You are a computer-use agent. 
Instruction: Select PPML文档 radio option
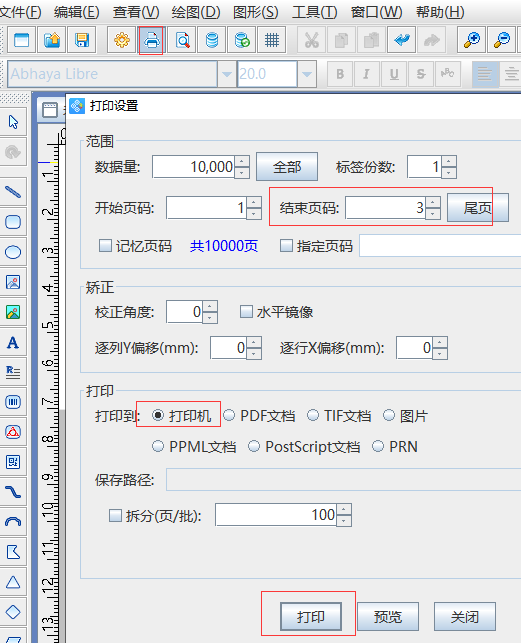pyautogui.click(x=158, y=446)
